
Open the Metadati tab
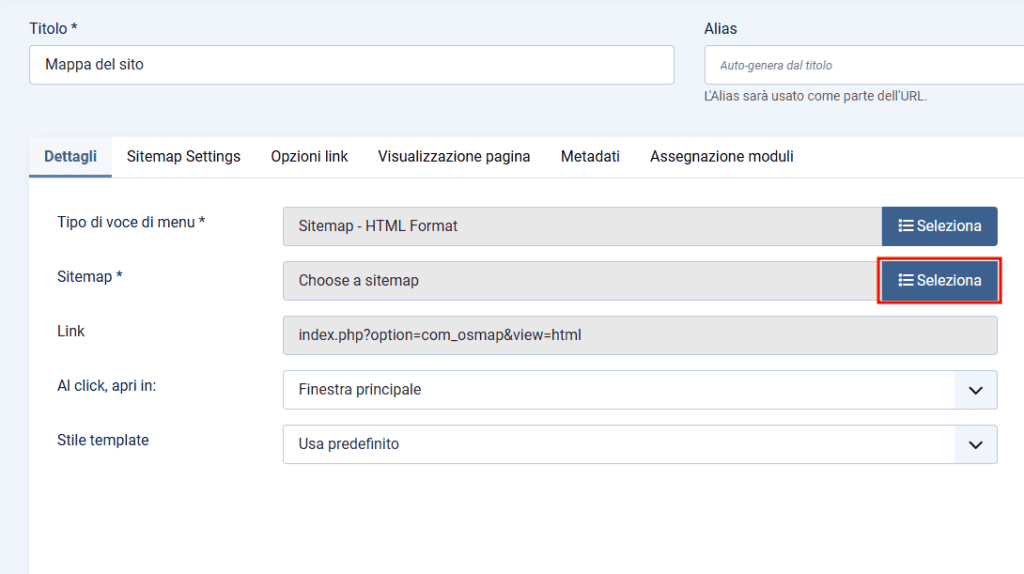click(x=590, y=157)
